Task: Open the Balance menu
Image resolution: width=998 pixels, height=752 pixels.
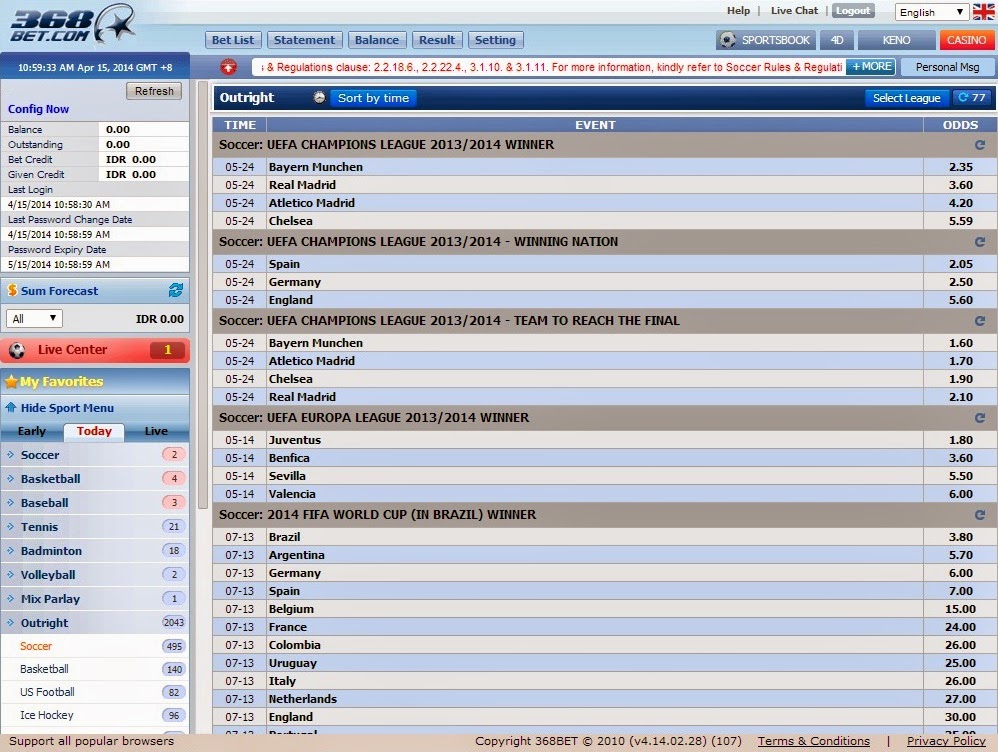Action: pos(377,40)
